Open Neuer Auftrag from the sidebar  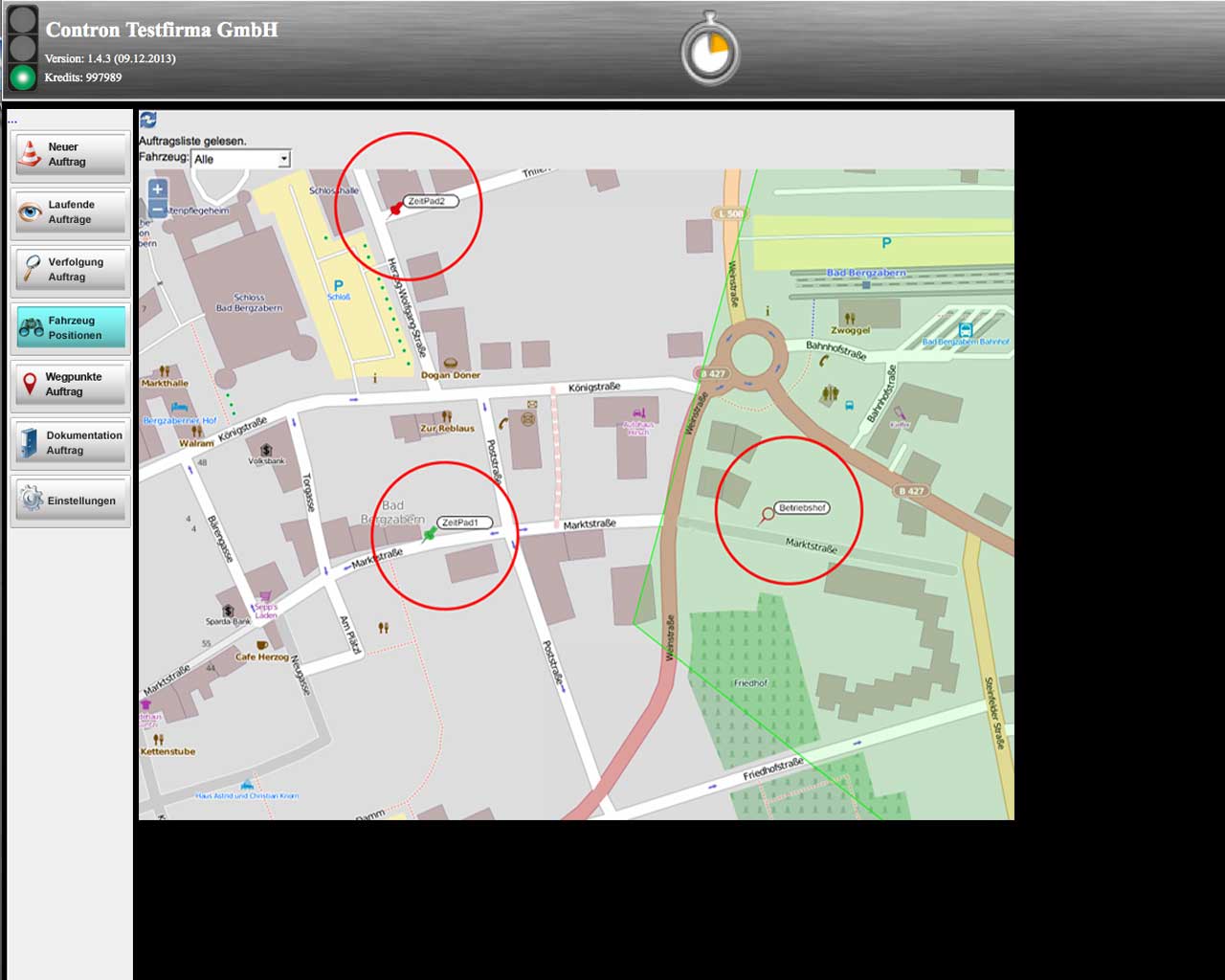70,155
